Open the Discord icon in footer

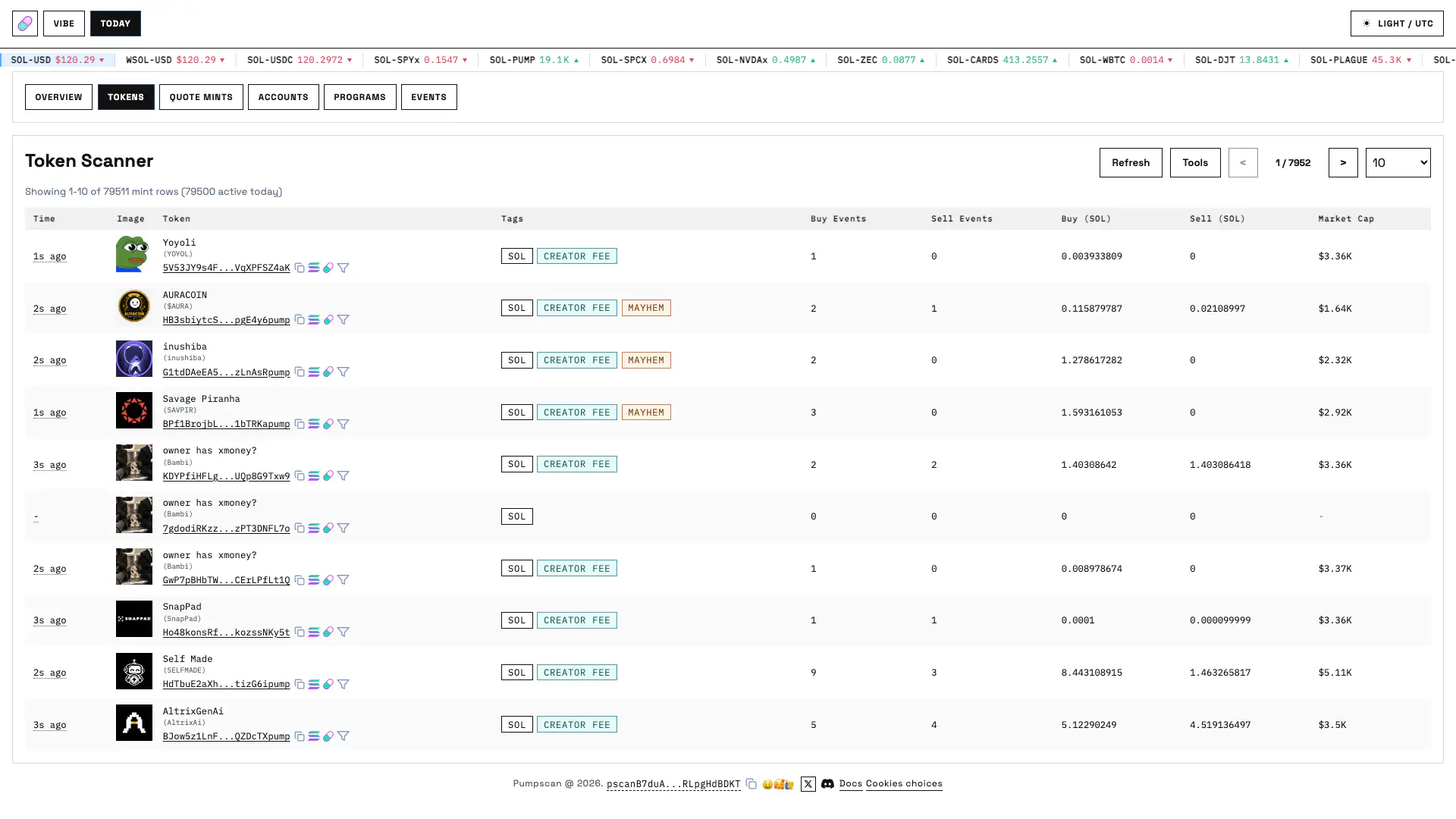click(x=828, y=784)
